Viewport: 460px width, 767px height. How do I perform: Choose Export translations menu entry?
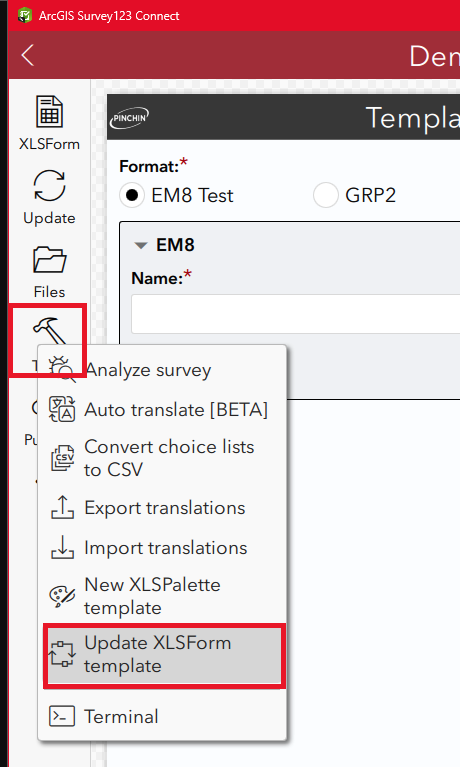coord(162,508)
